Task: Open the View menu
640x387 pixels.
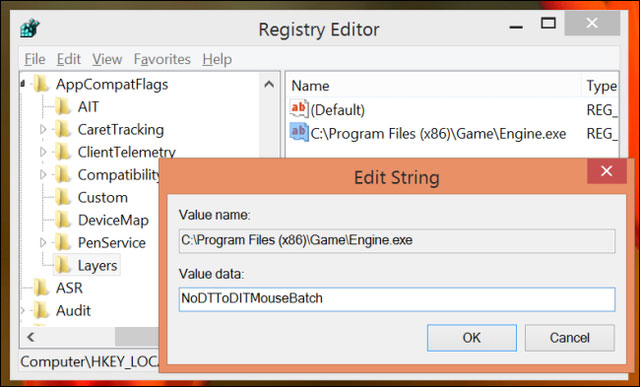Action: pyautogui.click(x=107, y=60)
